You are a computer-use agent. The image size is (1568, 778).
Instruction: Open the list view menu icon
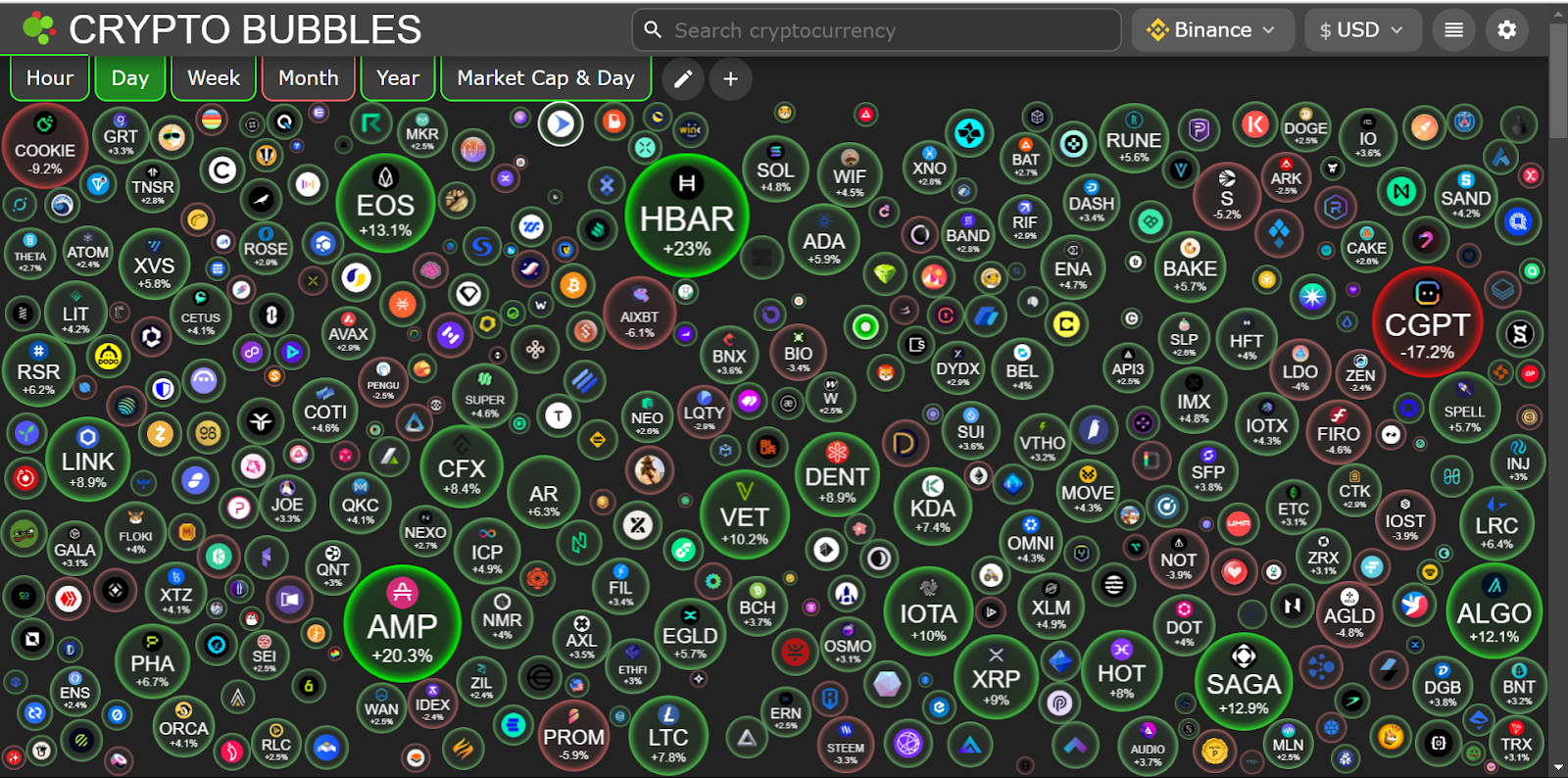(x=1454, y=30)
